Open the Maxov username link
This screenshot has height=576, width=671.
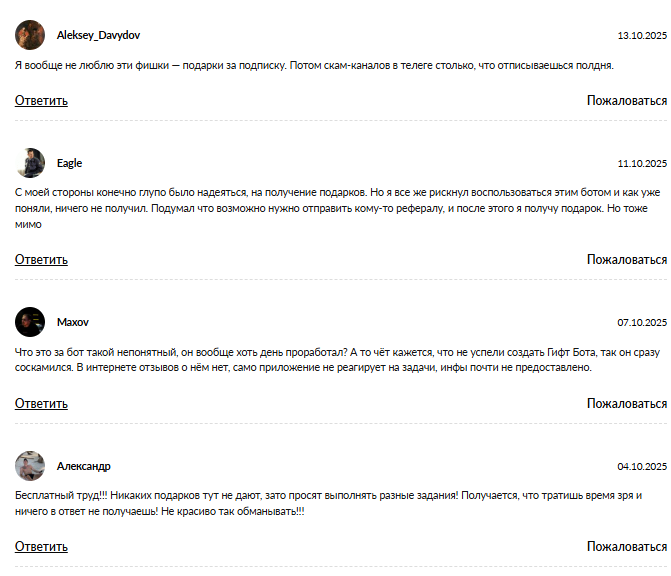73,322
